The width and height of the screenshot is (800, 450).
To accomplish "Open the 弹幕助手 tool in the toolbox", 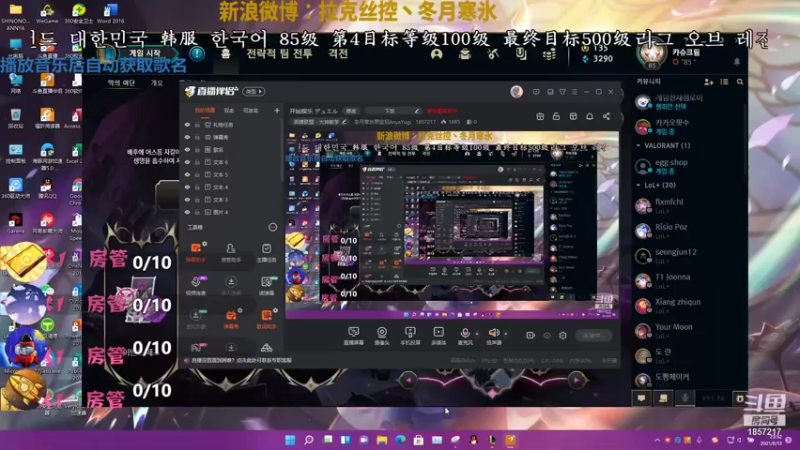I will point(195,253).
